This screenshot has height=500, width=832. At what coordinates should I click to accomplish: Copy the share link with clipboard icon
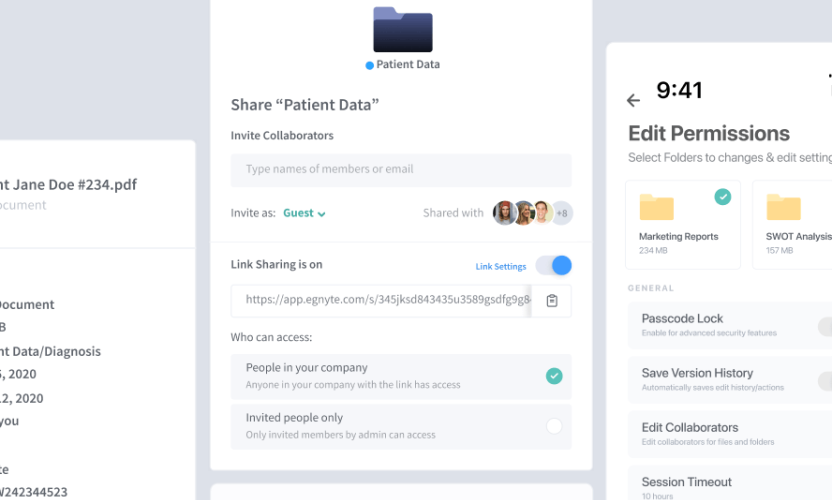click(x=551, y=300)
